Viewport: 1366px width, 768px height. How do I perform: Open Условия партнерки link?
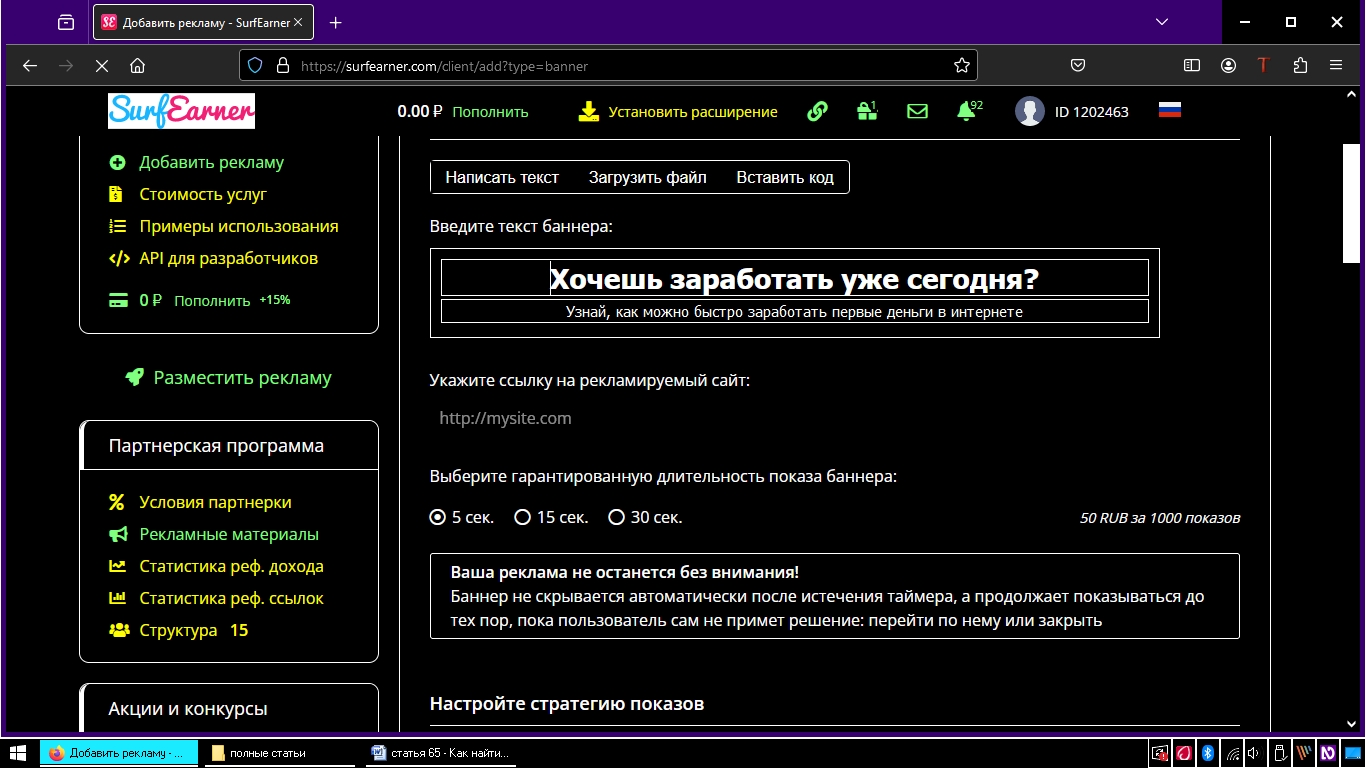click(x=215, y=502)
